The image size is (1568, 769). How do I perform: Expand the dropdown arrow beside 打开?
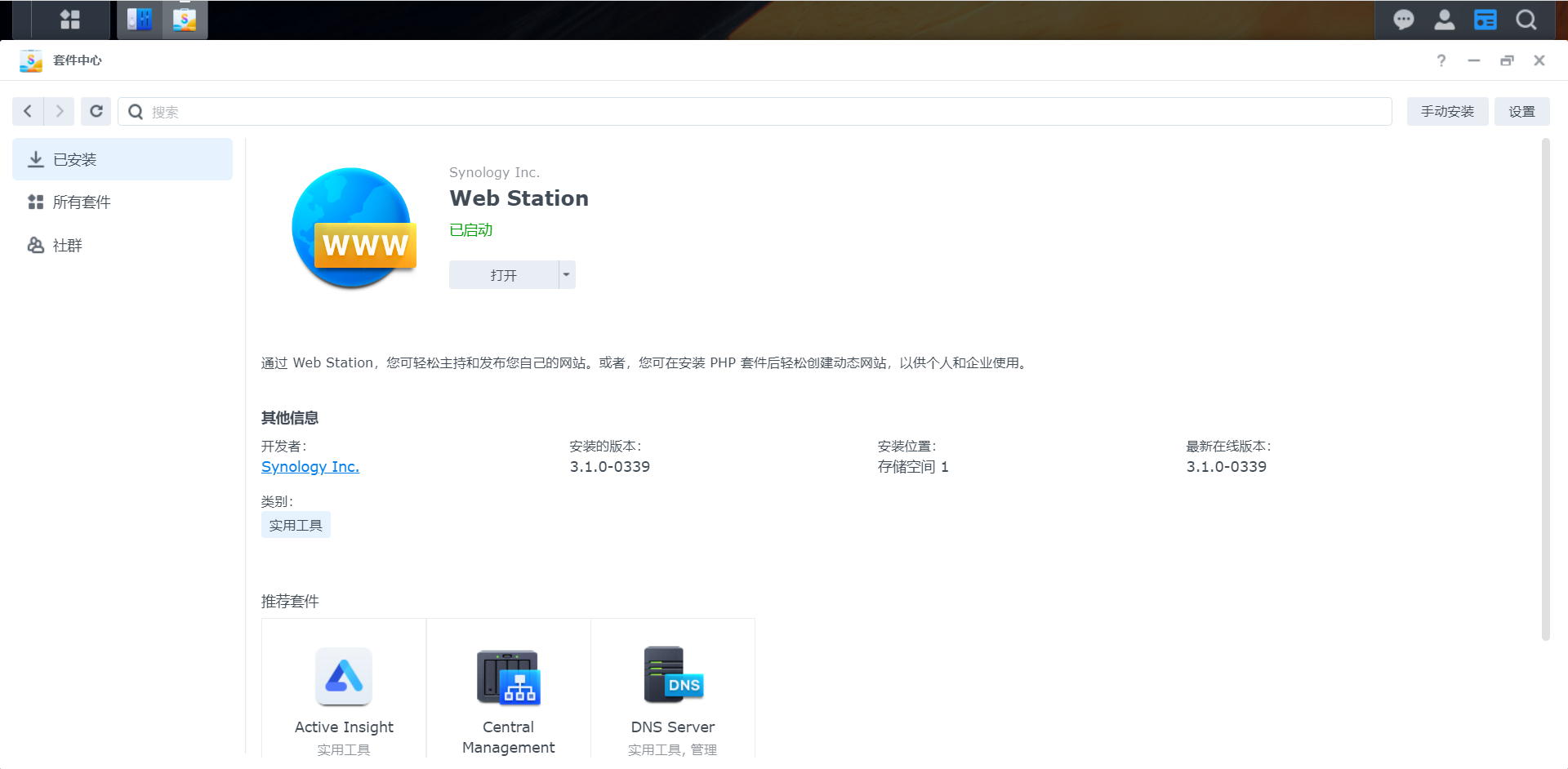567,275
